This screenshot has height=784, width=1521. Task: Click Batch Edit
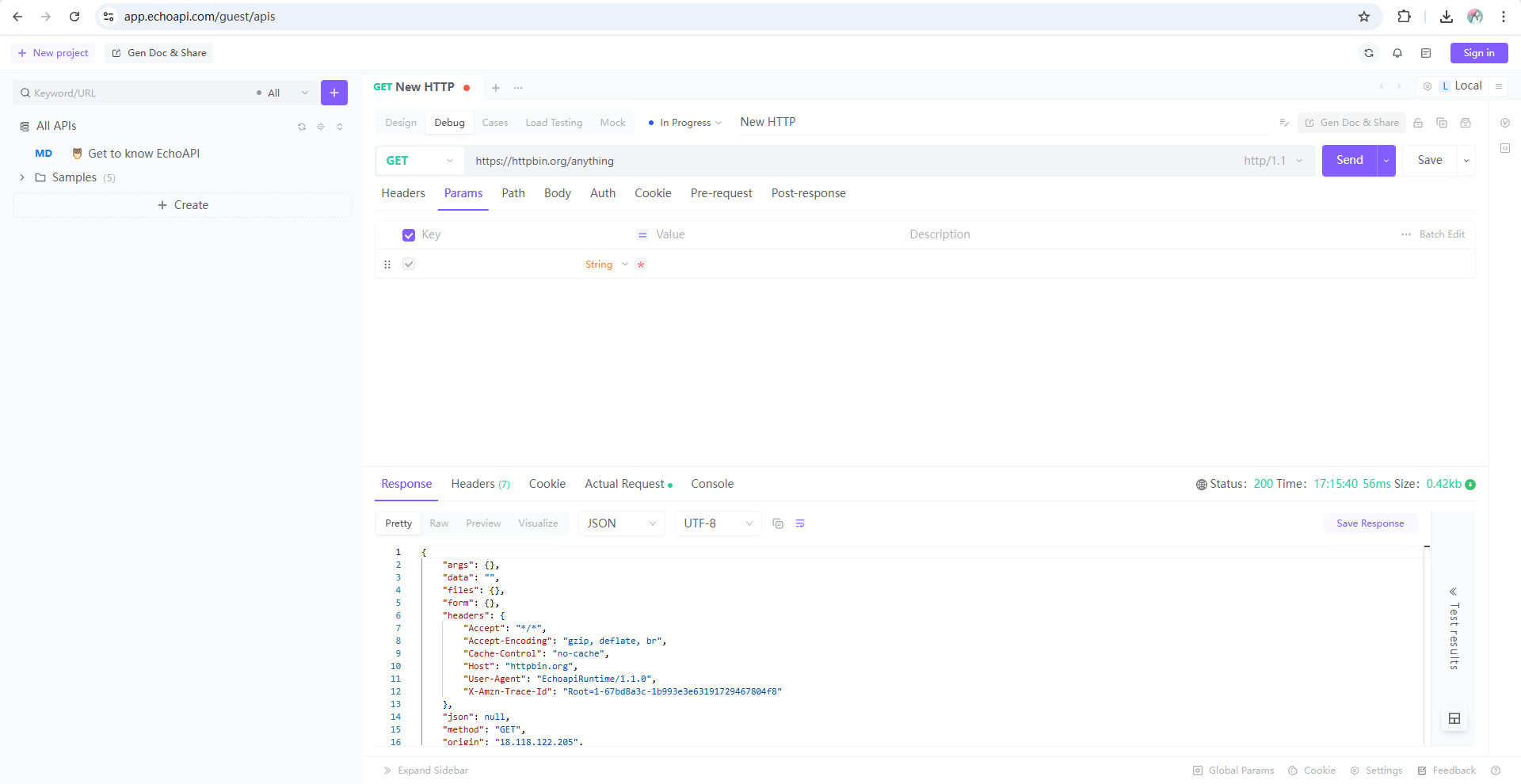pos(1442,234)
